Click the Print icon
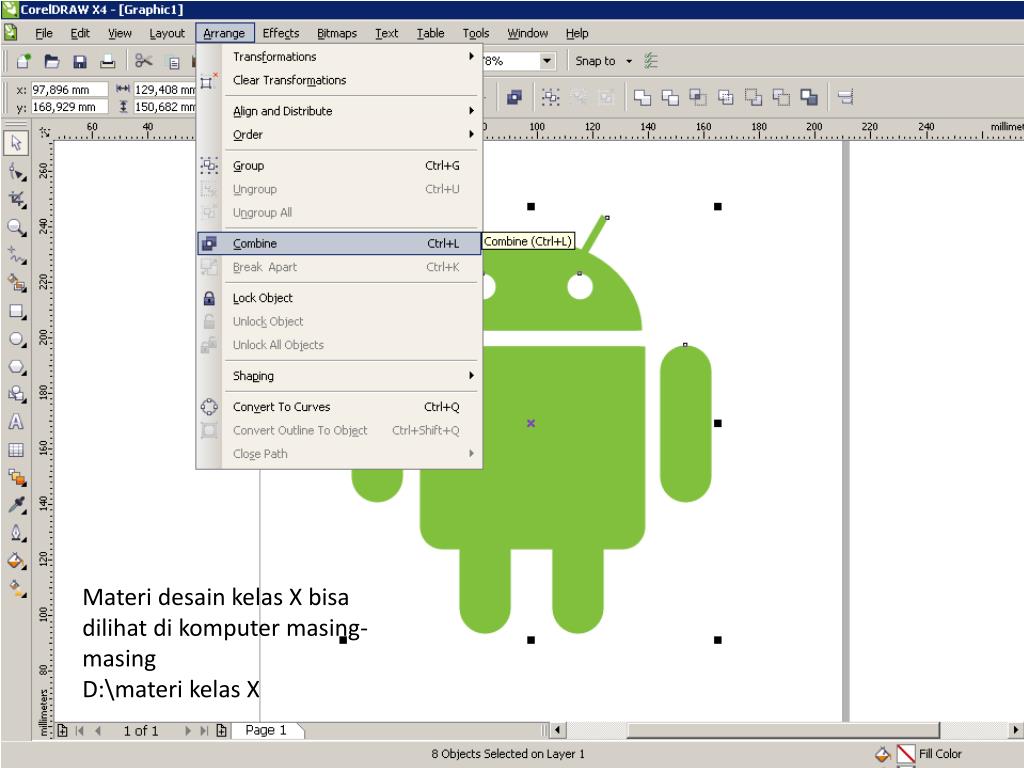This screenshot has width=1024, height=768. tap(107, 61)
